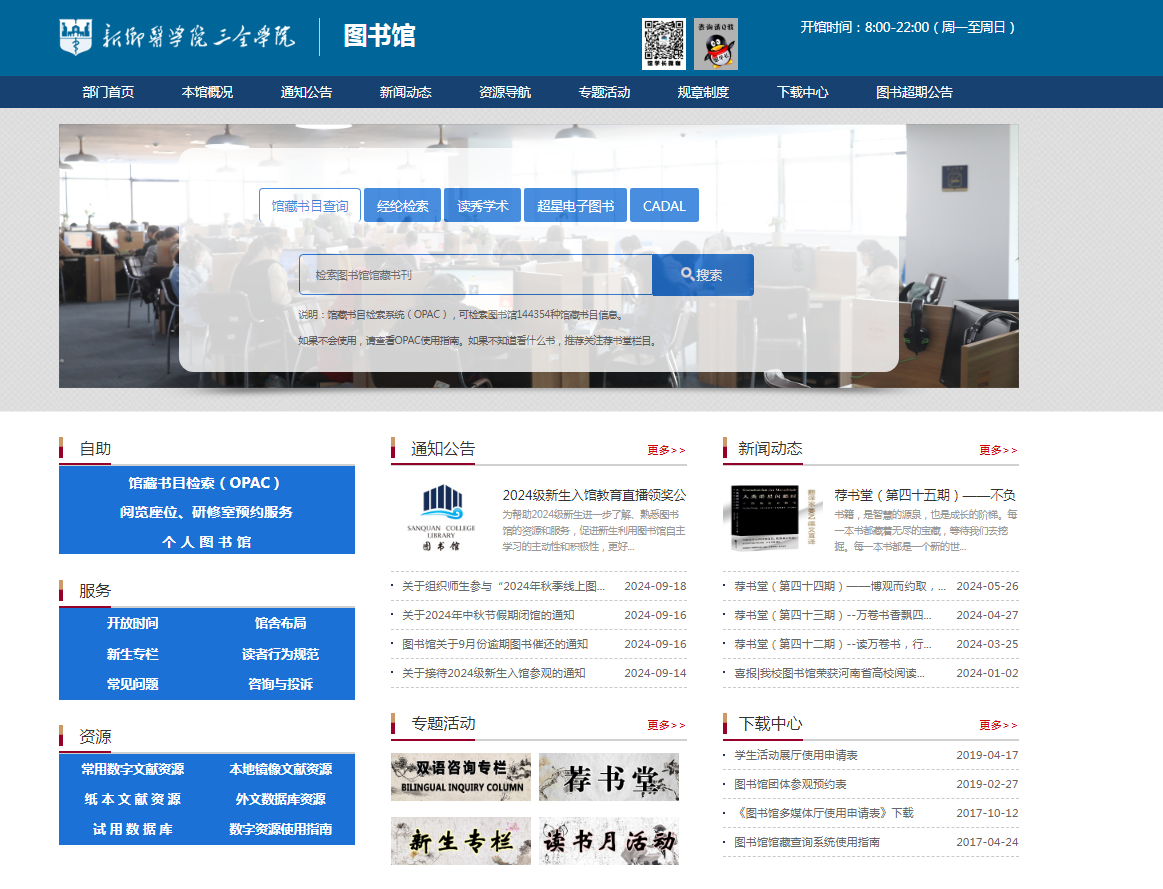Click the WeChat QR code image
Screen dimensions: 1163x889
[x=664, y=44]
